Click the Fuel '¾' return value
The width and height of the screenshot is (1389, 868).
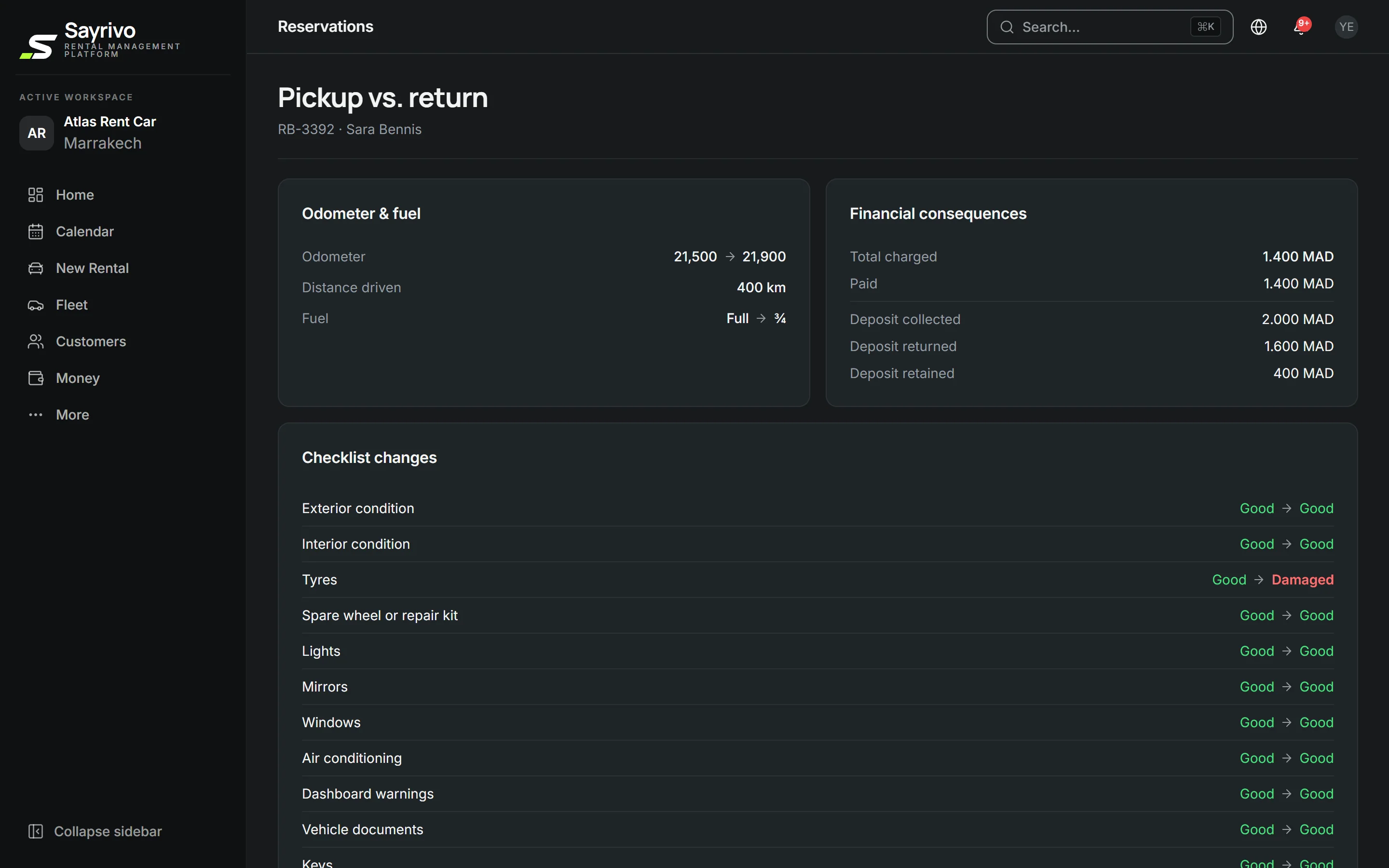point(780,319)
